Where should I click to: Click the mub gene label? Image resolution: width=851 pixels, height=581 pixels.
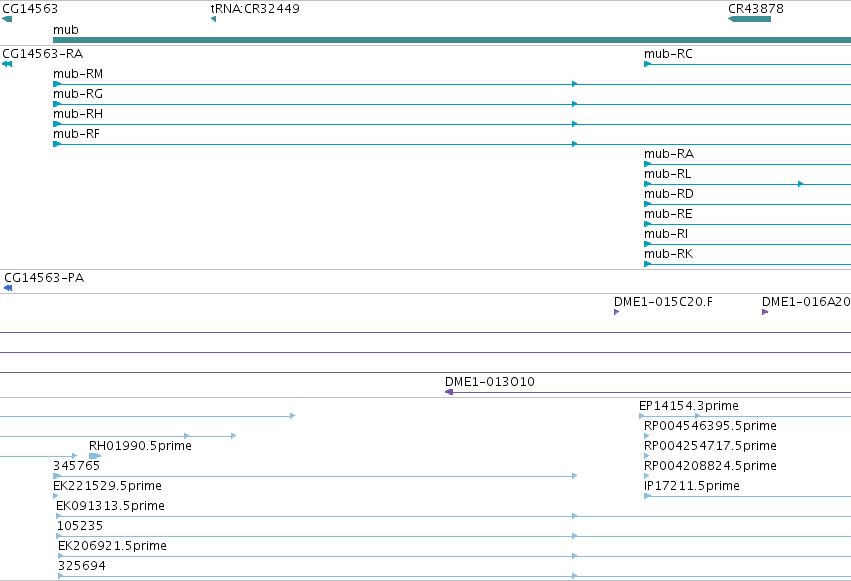(x=66, y=30)
